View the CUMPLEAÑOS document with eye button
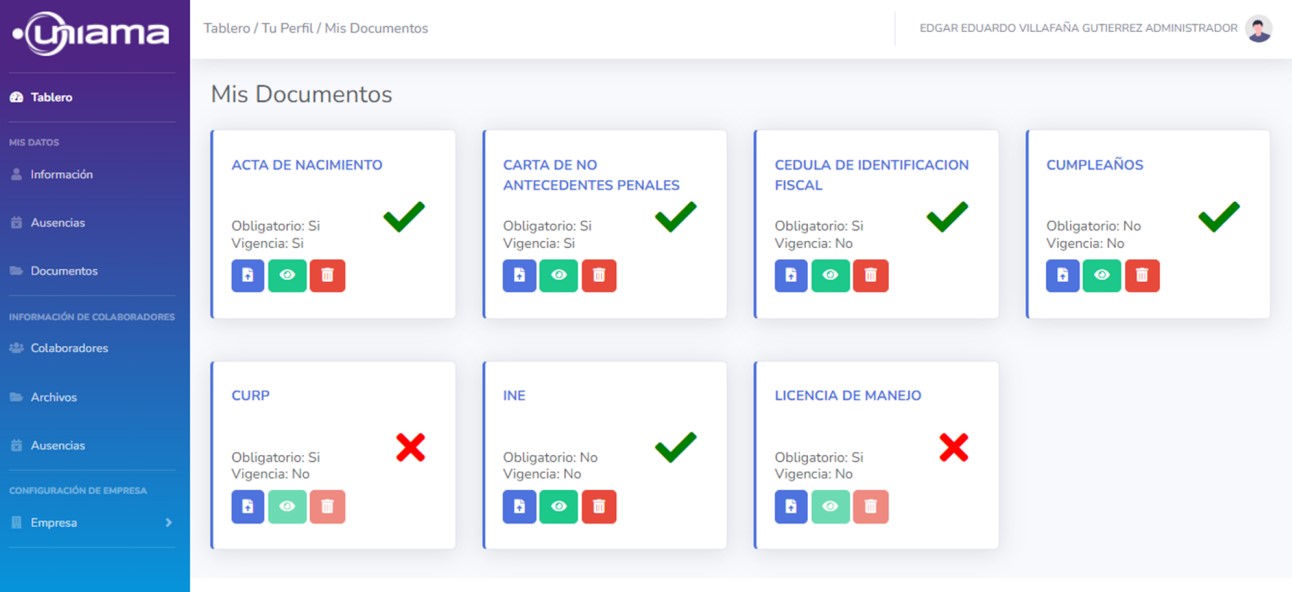This screenshot has width=1292, height=592. point(1102,276)
